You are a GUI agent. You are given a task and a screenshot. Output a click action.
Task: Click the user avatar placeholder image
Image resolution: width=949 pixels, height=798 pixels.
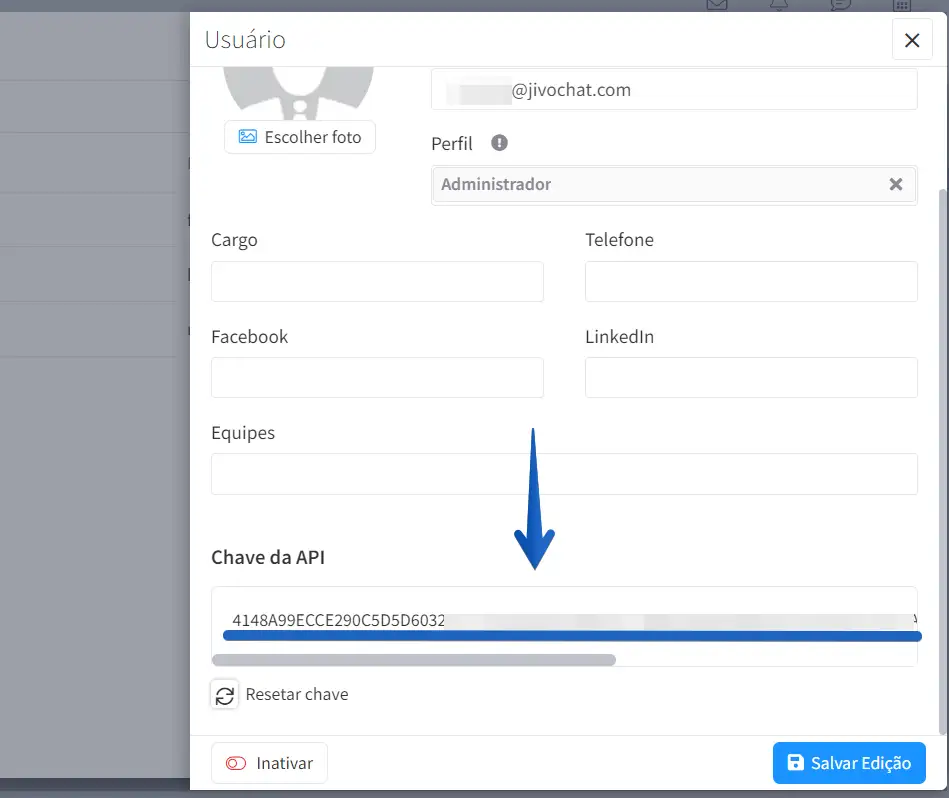[x=299, y=91]
